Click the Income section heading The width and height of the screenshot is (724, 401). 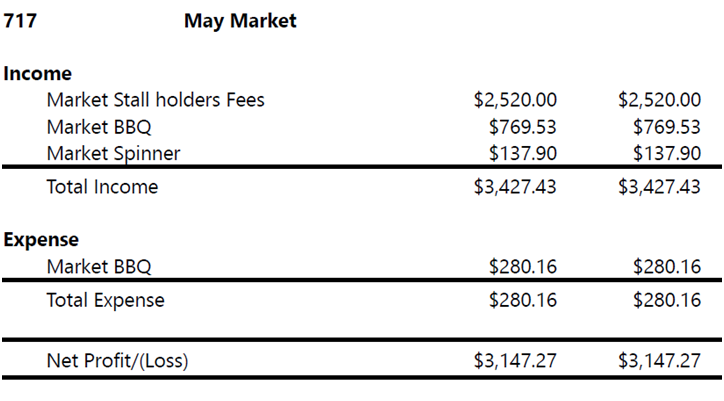[37, 73]
